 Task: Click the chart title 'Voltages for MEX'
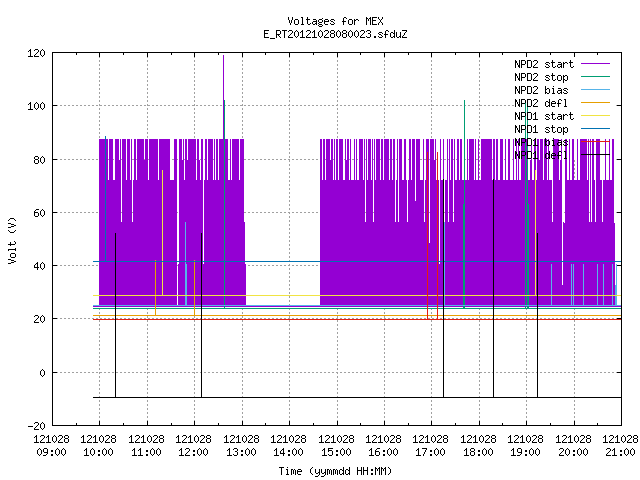point(335,21)
